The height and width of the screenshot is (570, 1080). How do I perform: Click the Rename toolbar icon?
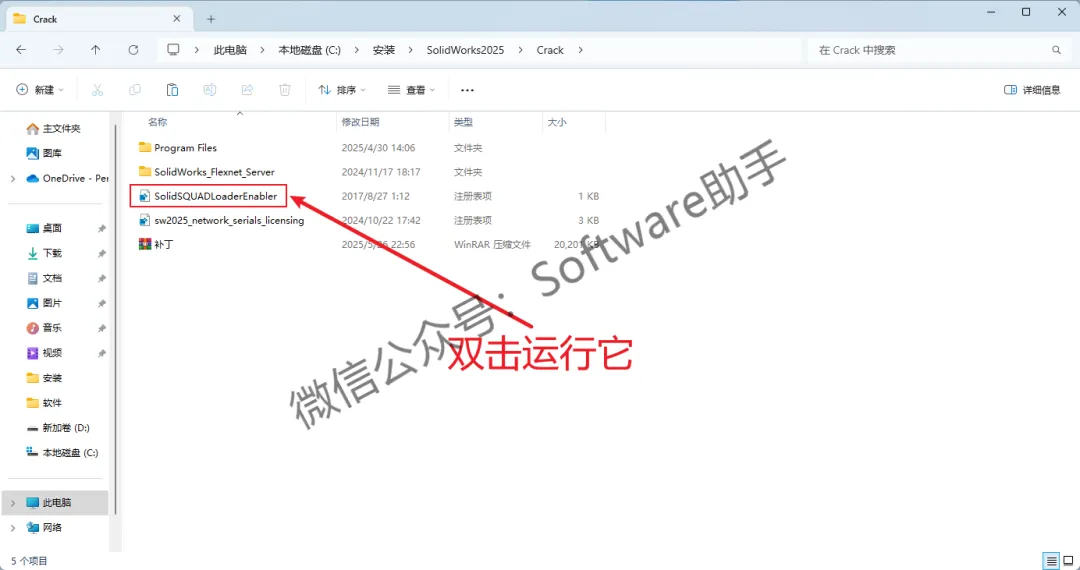210,89
